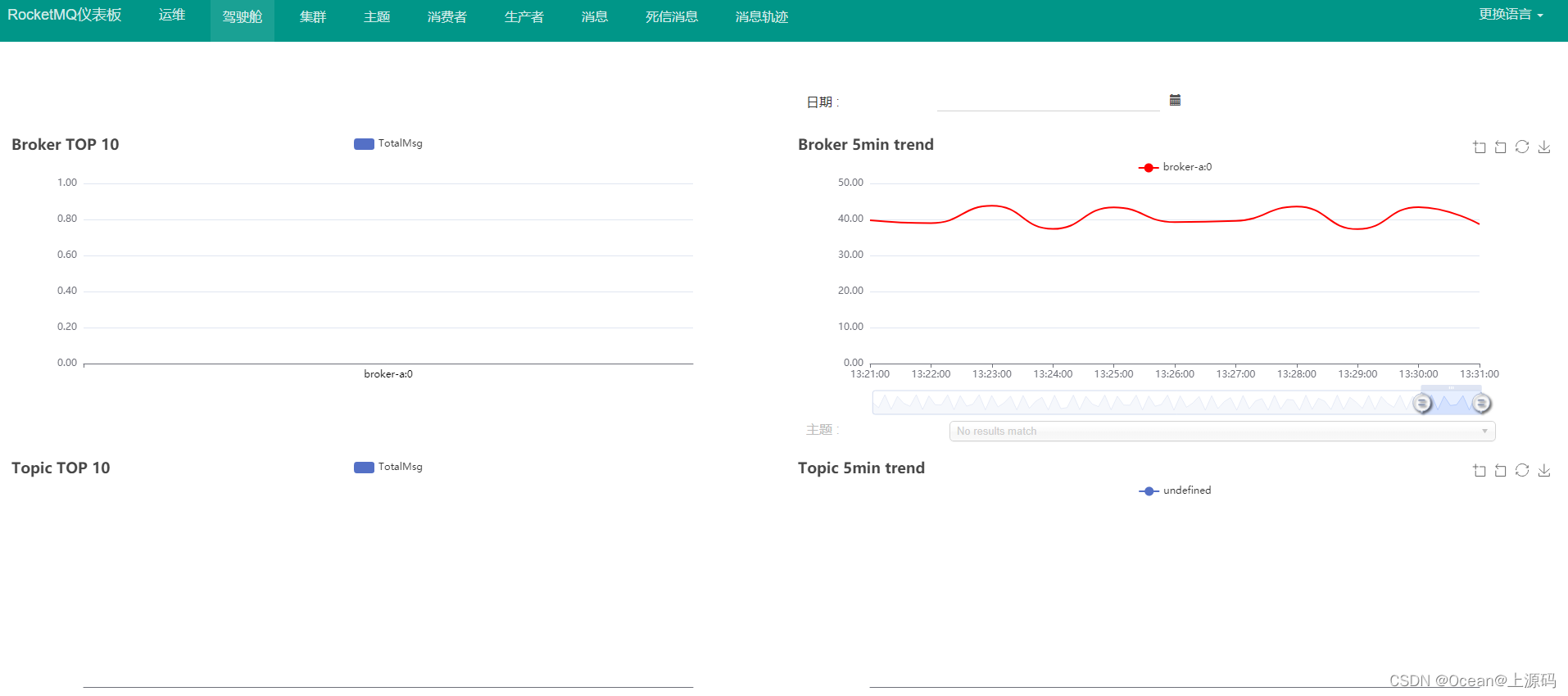The height and width of the screenshot is (696, 1568).
Task: Click the Topic 5min trend title
Action: (x=861, y=468)
